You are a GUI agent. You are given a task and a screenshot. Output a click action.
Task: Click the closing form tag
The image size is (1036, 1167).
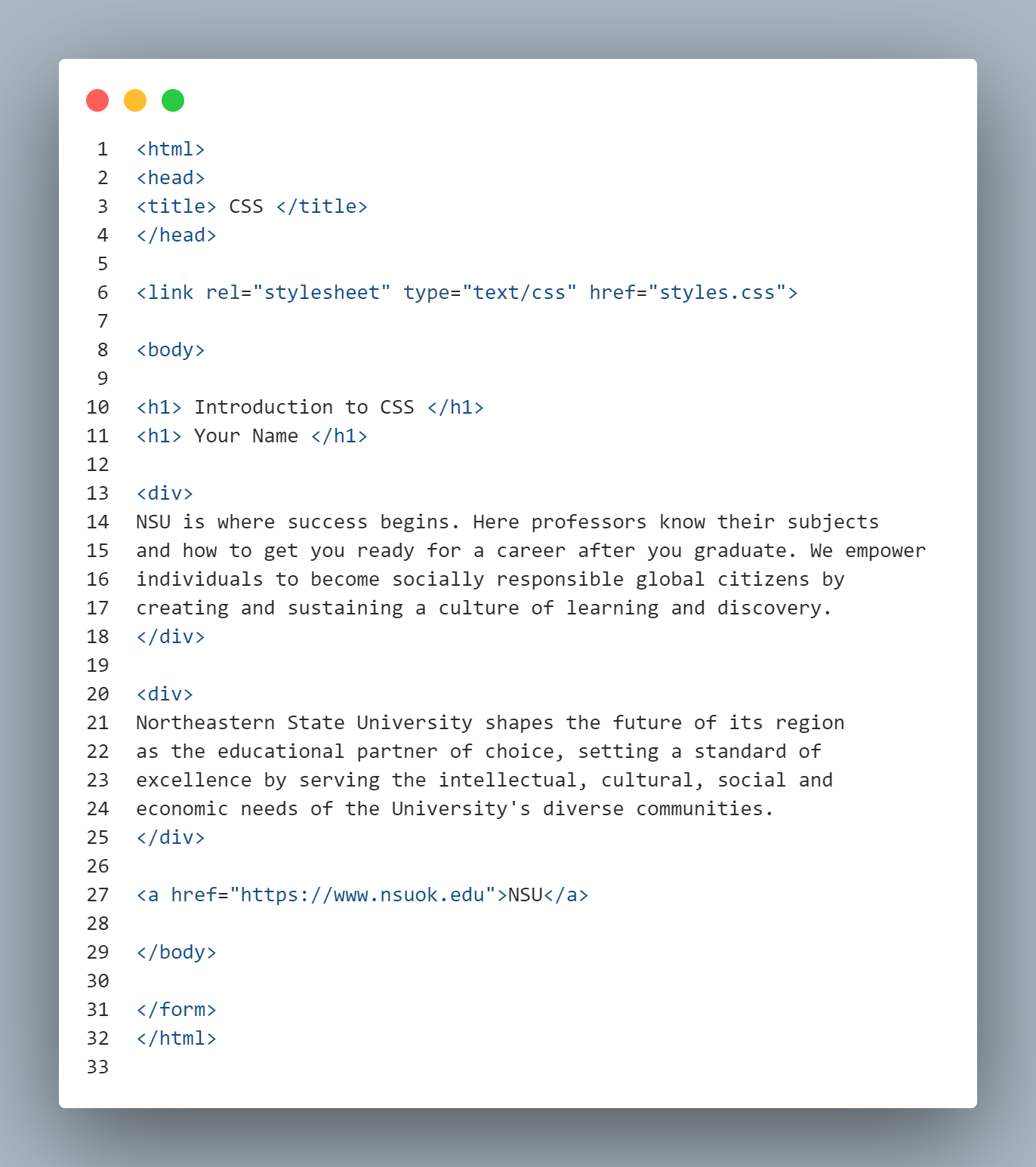coord(177,1010)
